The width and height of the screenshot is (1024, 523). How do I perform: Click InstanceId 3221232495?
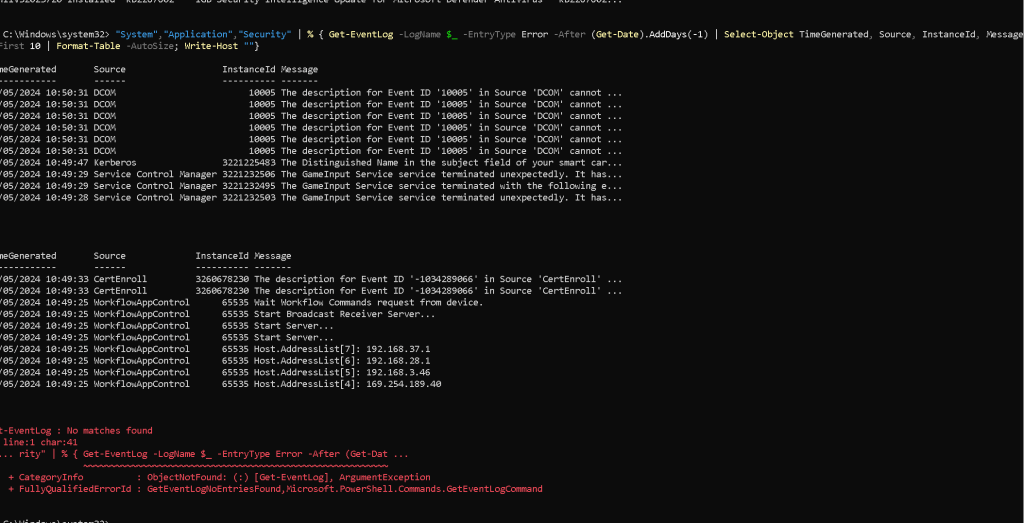[x=248, y=186]
